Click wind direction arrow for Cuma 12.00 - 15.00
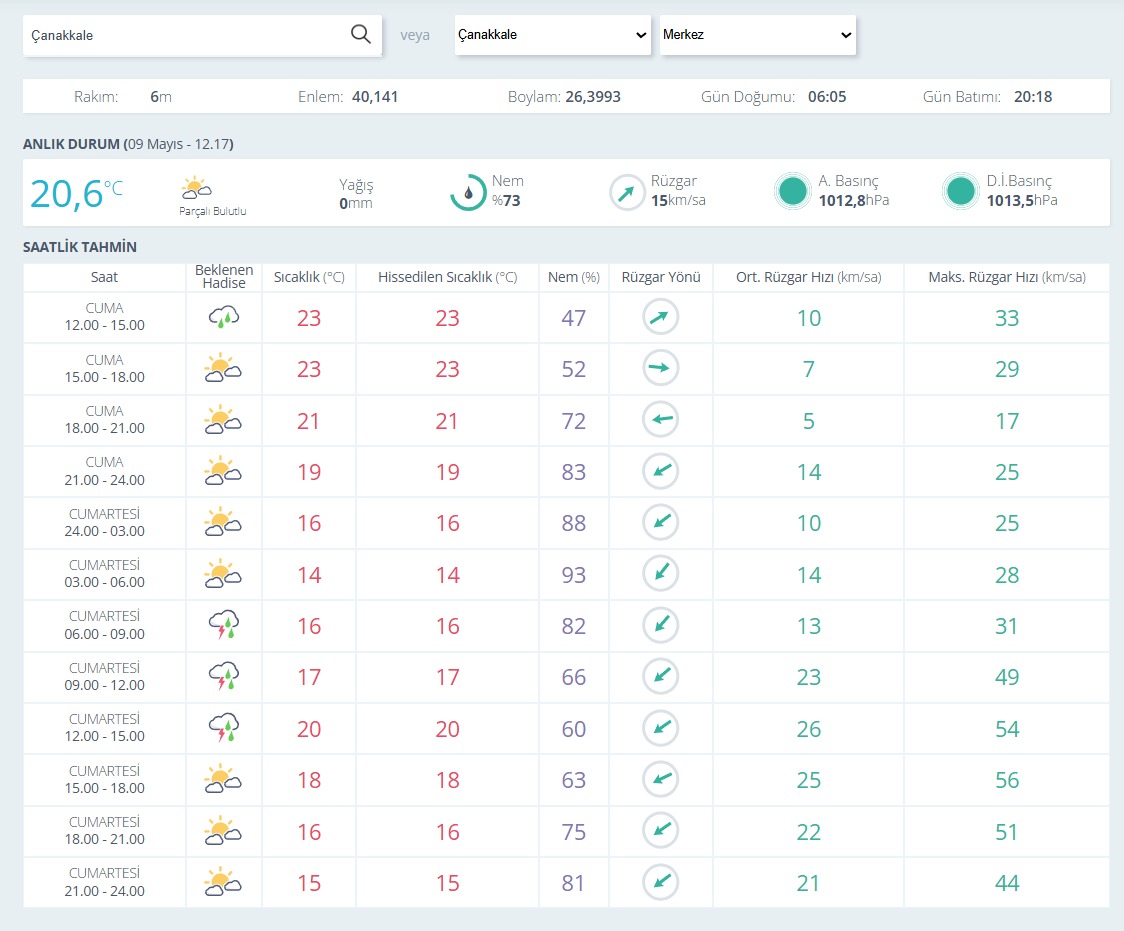Viewport: 1124px width, 931px height. 660,317
